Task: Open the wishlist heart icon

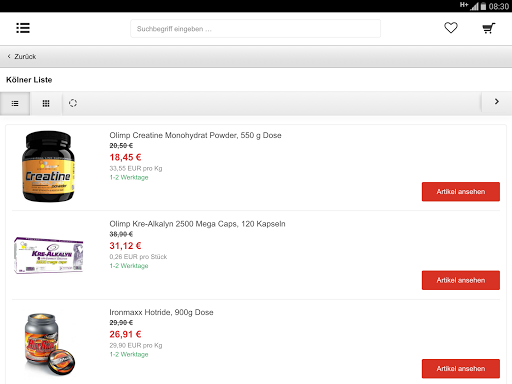Action: pyautogui.click(x=451, y=28)
